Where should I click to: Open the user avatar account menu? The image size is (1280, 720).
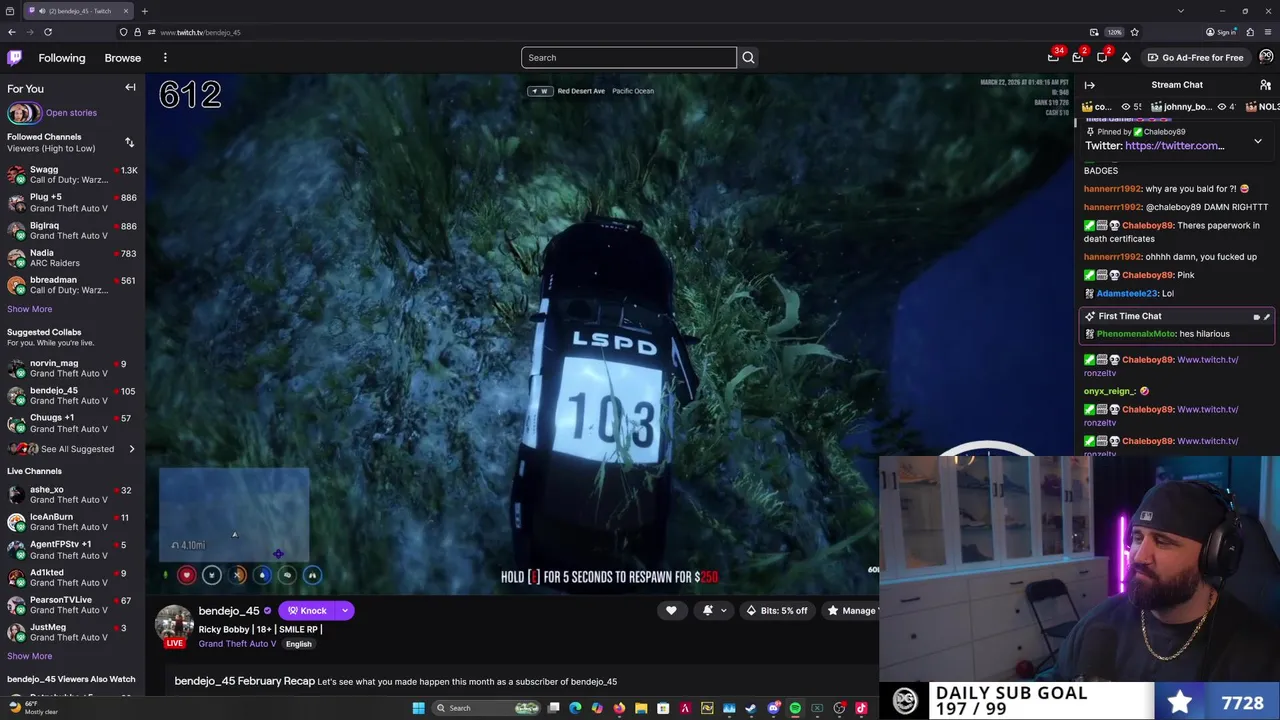(1266, 57)
